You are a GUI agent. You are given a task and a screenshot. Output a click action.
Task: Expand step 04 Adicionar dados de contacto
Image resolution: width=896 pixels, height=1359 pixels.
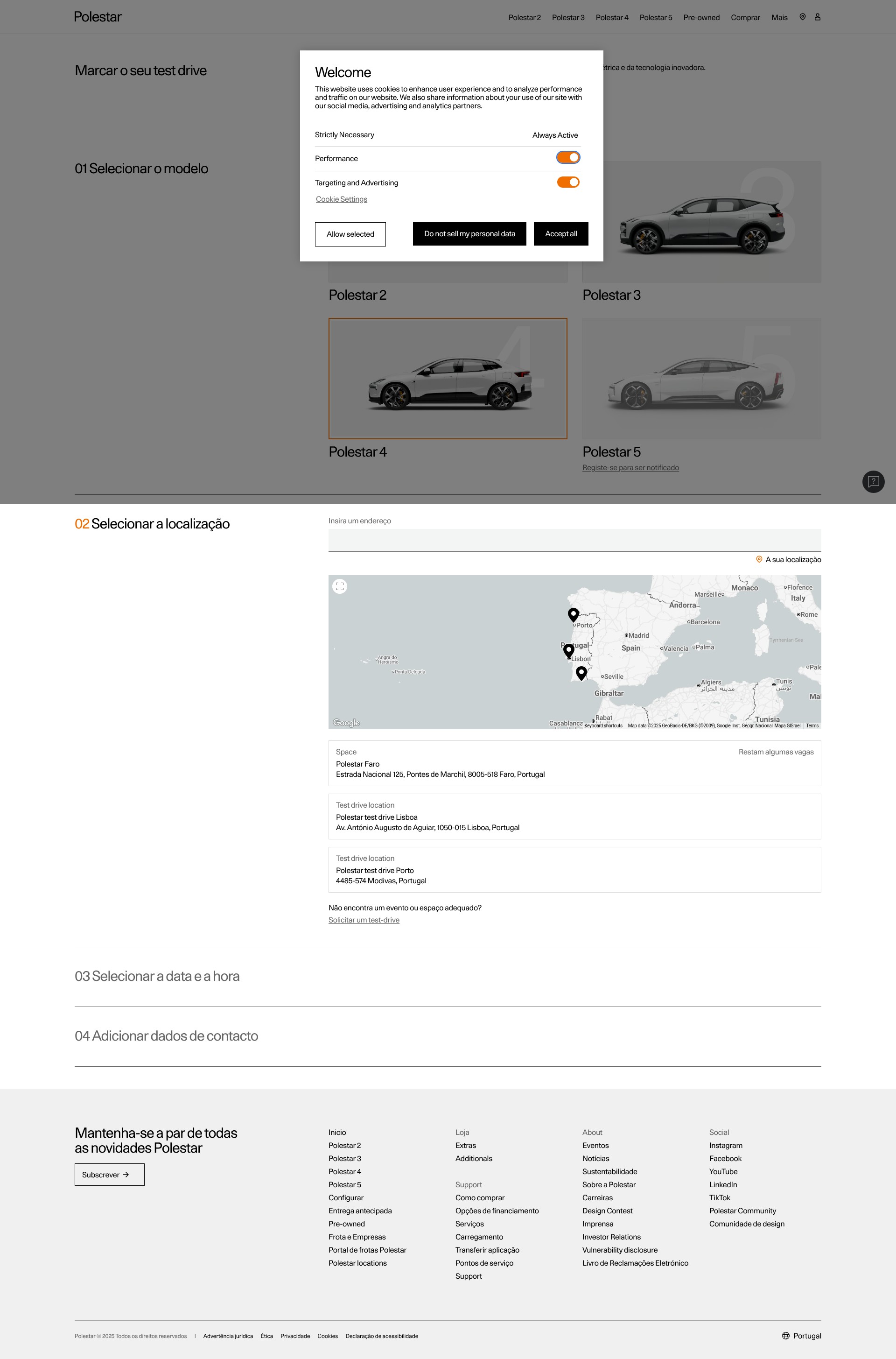click(166, 1036)
